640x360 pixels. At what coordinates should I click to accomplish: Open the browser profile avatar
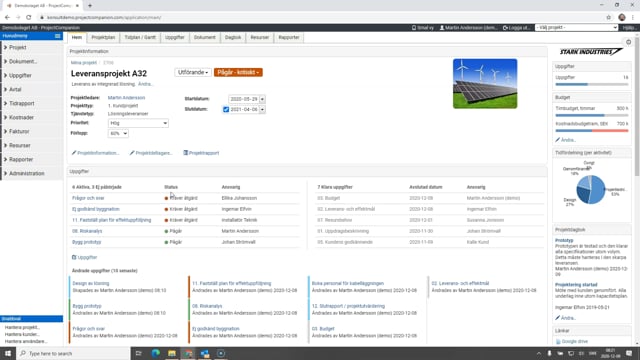coord(622,18)
